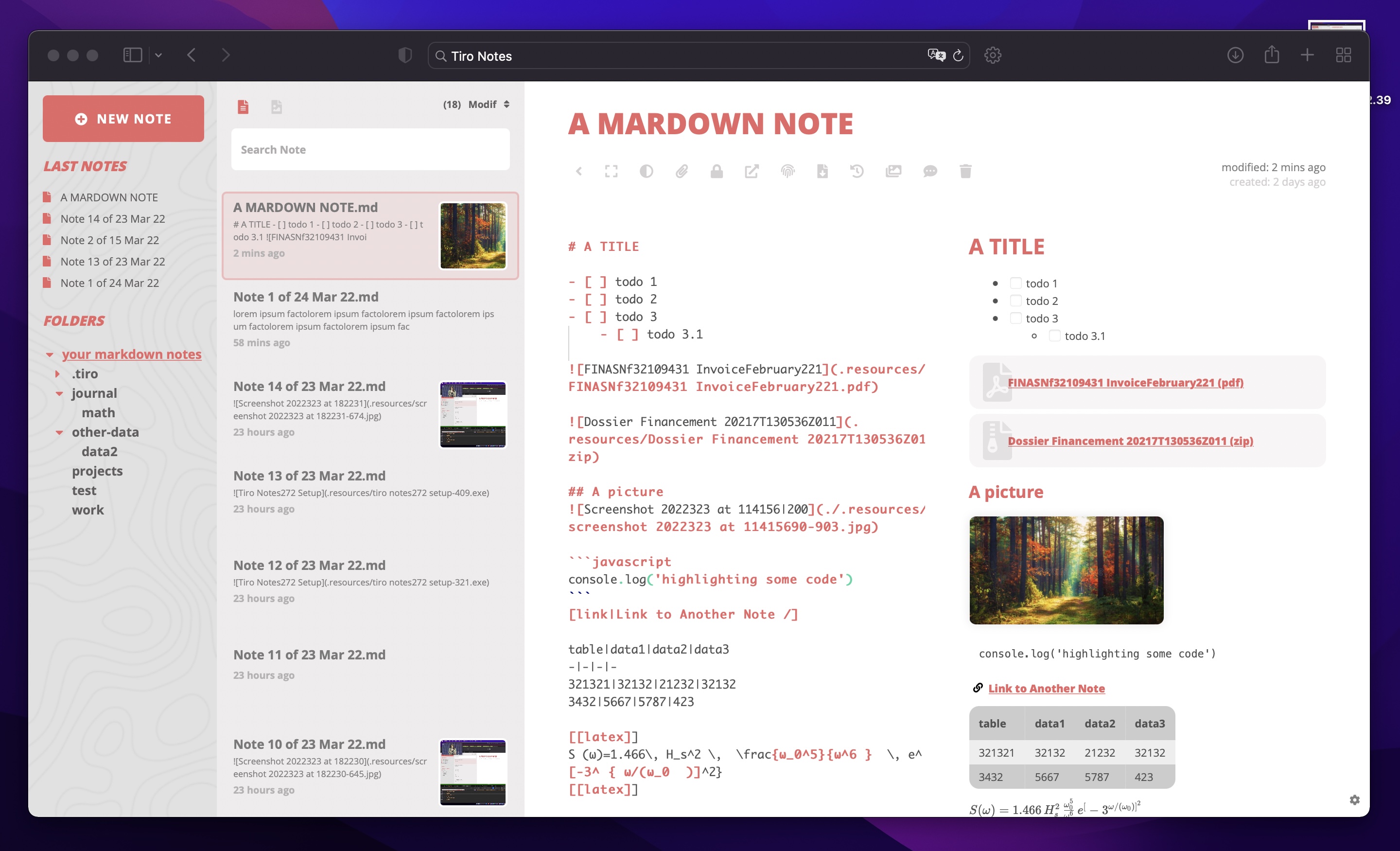Open note comments with the speech bubble icon

pos(931,171)
